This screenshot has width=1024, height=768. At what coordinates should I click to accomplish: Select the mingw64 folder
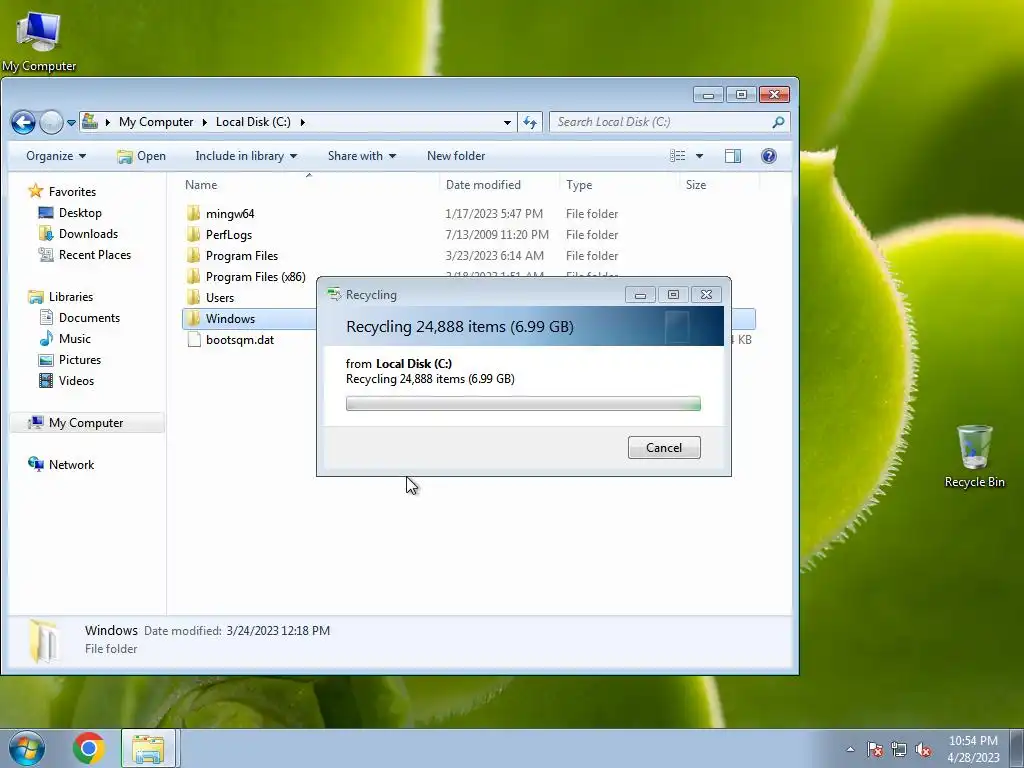230,214
